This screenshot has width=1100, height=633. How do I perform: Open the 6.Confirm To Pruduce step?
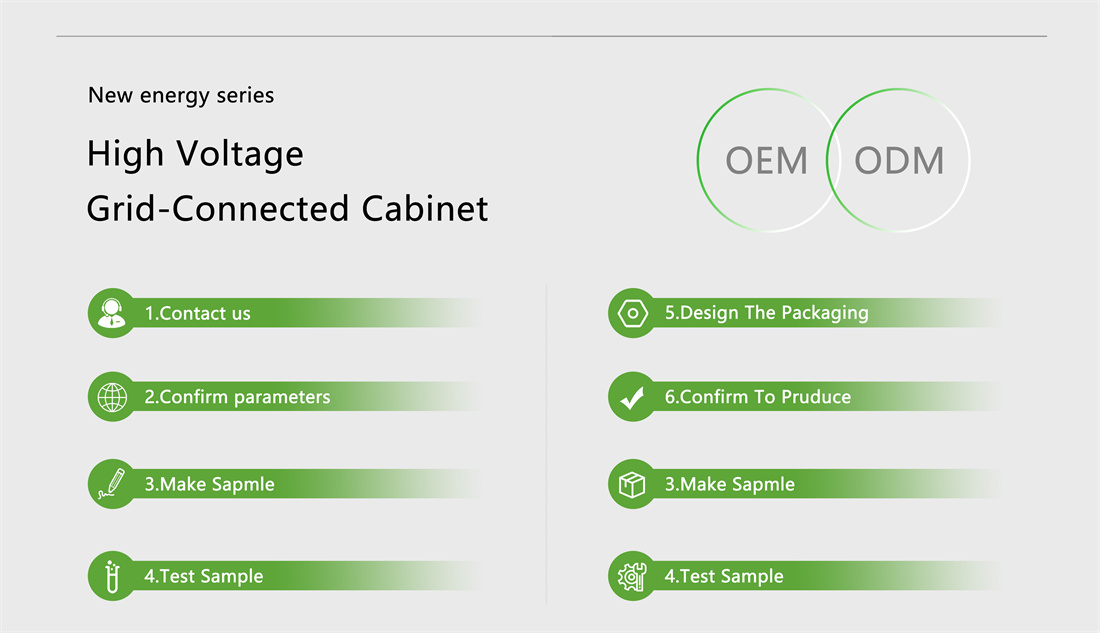pos(758,397)
